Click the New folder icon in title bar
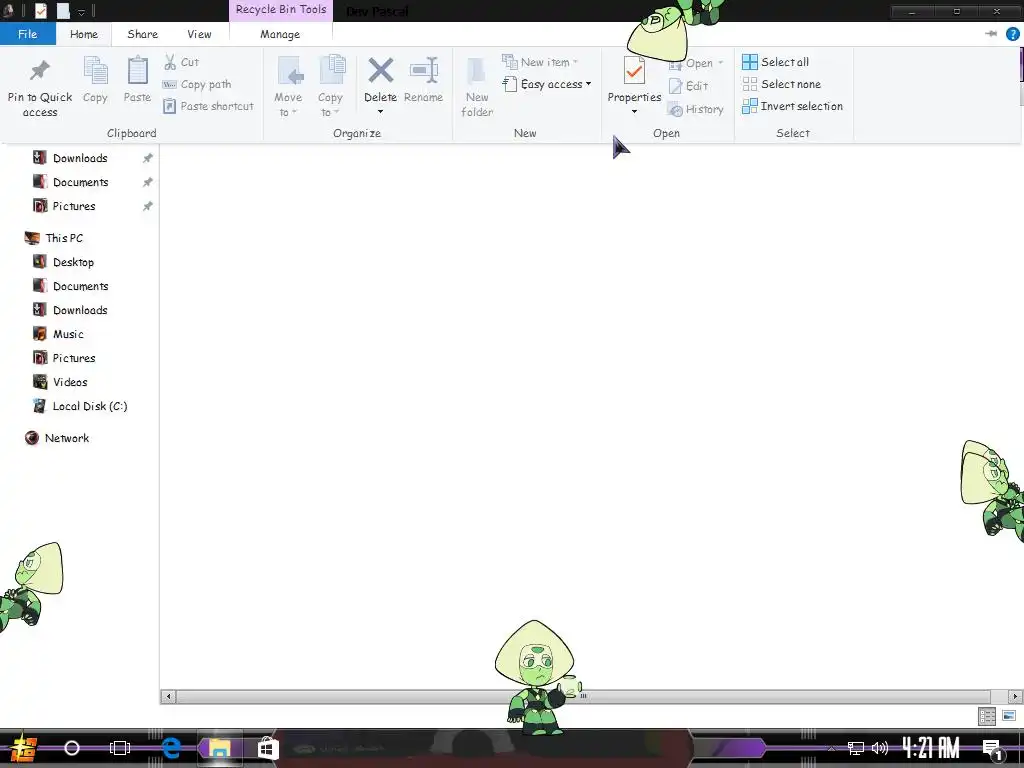 point(63,10)
